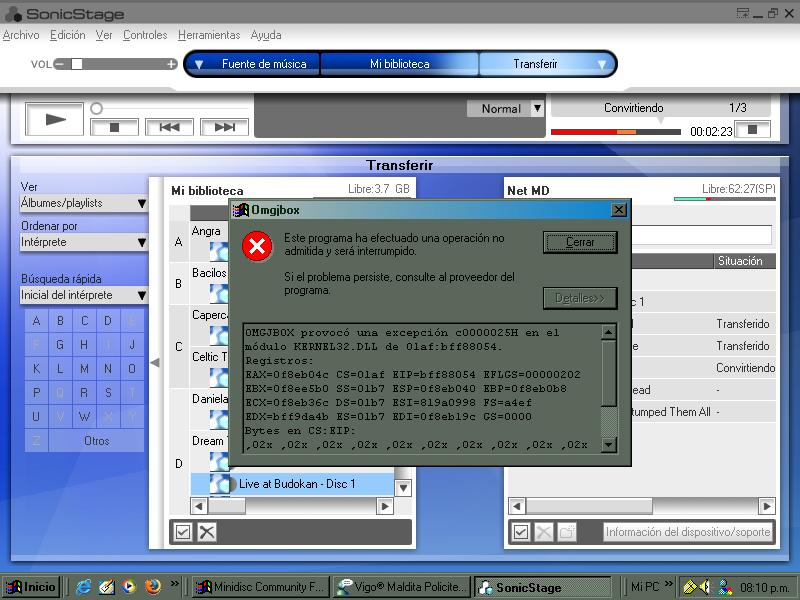Filter by letter C in quick search

[84, 321]
